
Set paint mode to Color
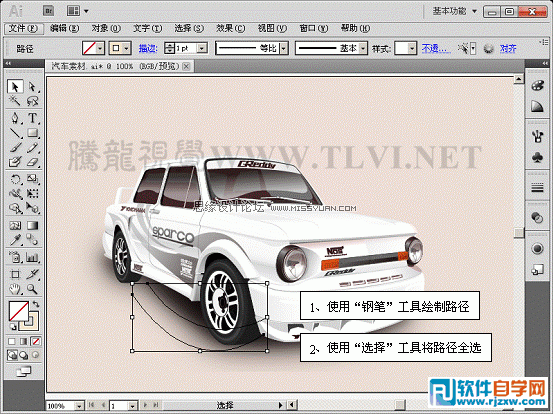pyautogui.click(x=12, y=341)
